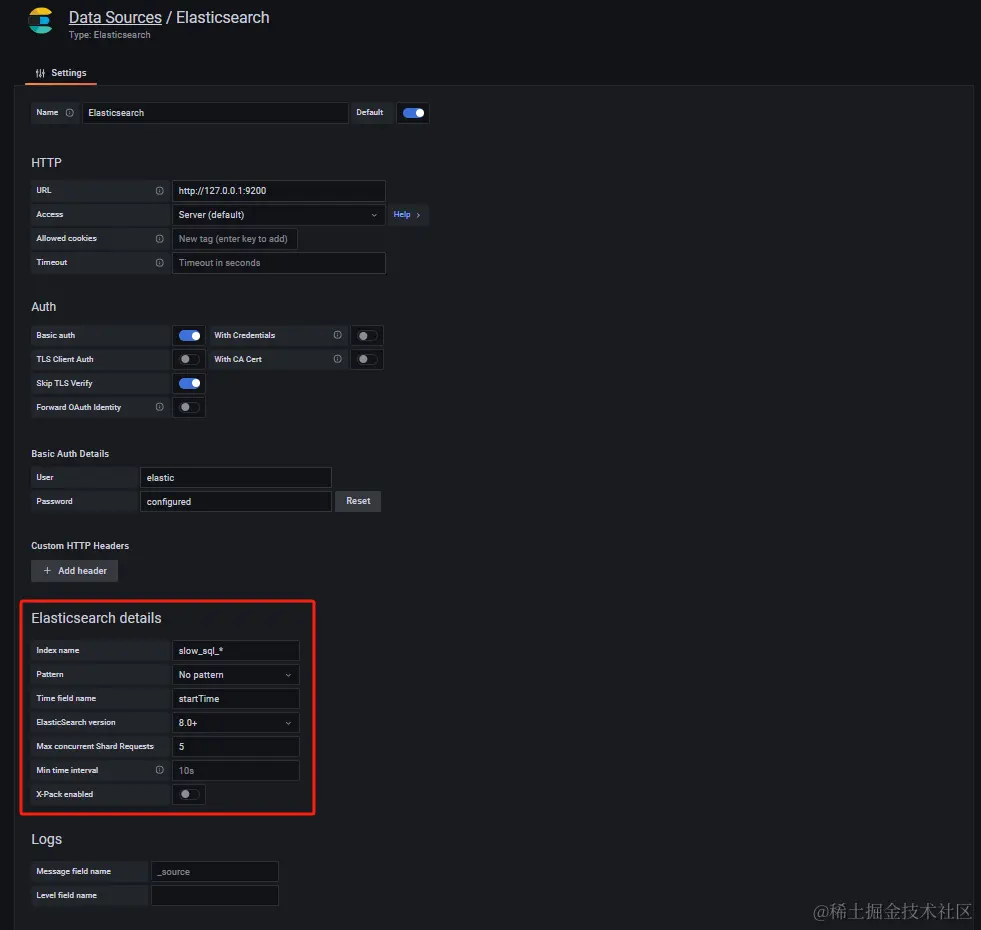Click the info icon beside With CA Cert
The image size is (981, 930).
[337, 359]
